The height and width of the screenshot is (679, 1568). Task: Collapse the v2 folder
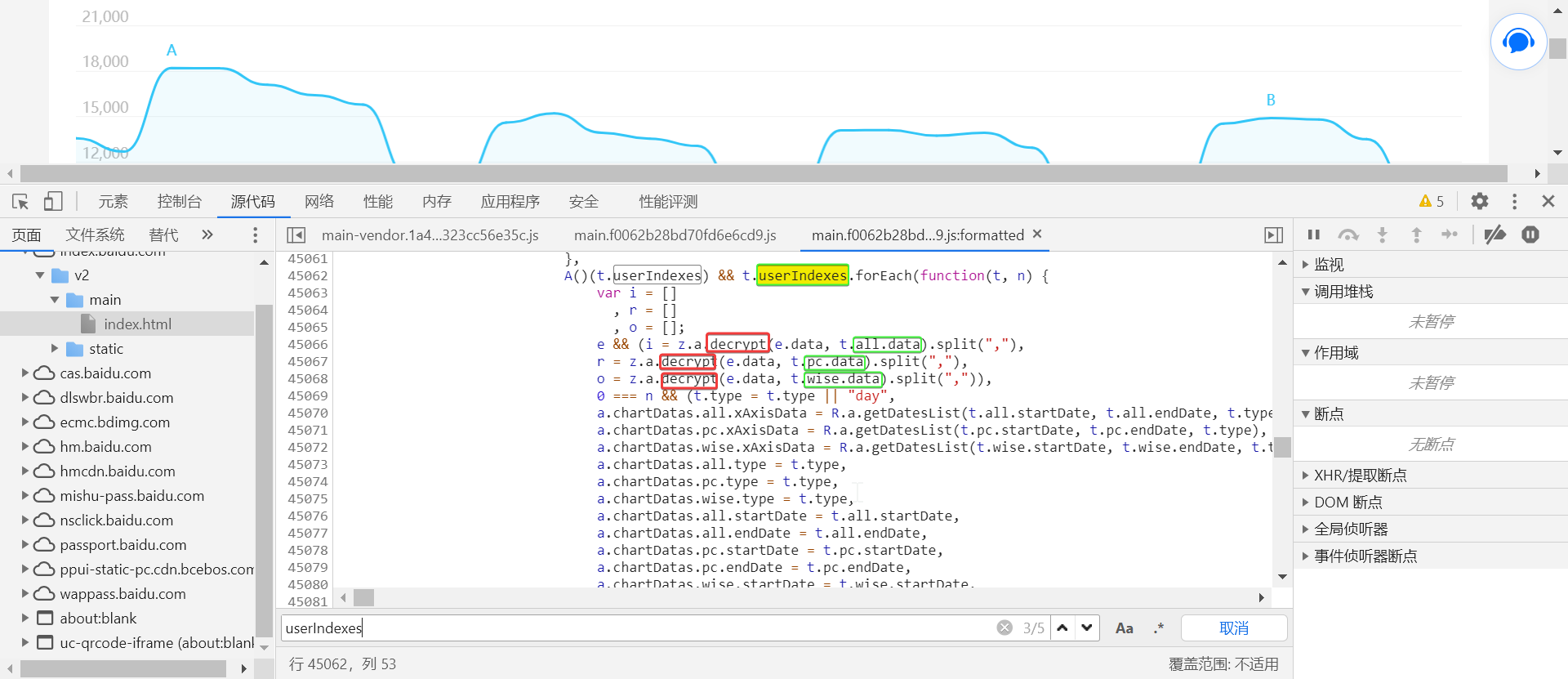tap(40, 275)
